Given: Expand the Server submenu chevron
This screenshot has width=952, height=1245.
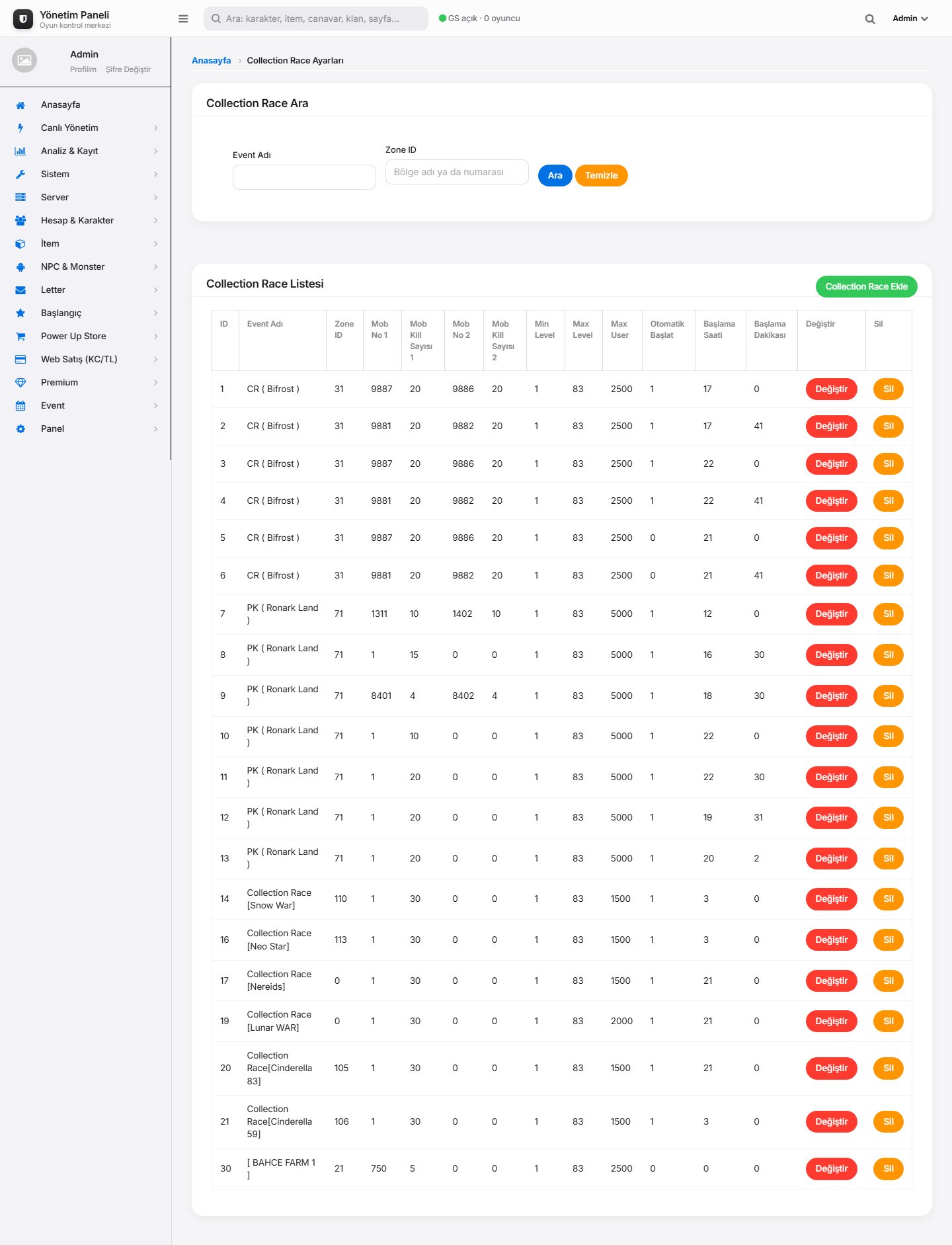Looking at the screenshot, I should pyautogui.click(x=156, y=198).
